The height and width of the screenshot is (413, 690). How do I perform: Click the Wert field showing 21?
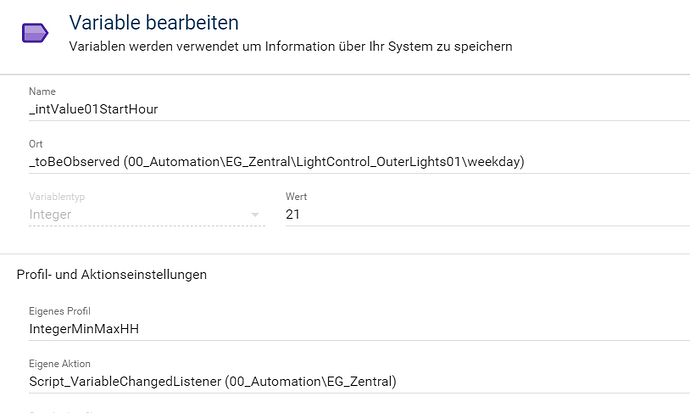pyautogui.click(x=488, y=215)
